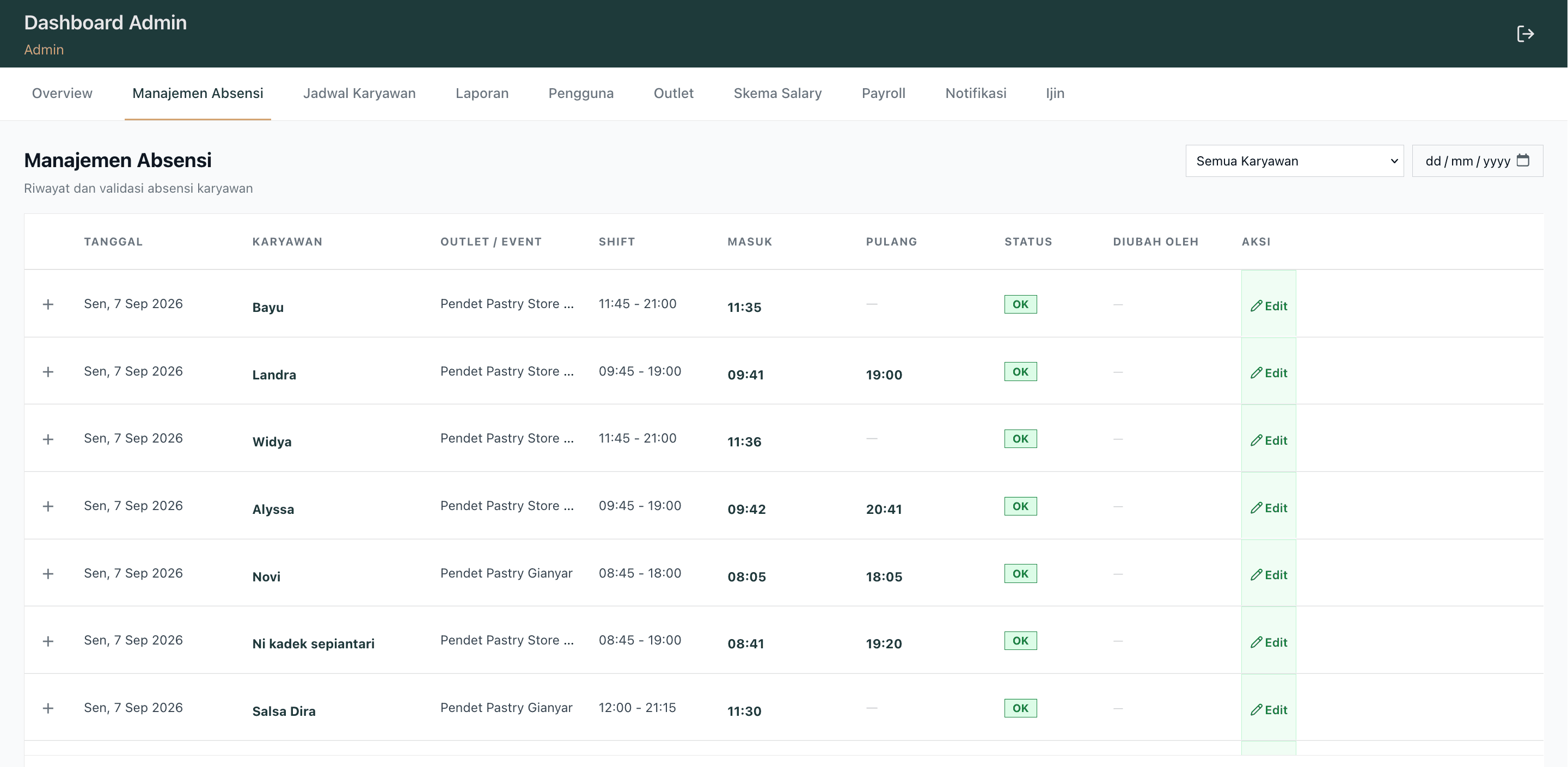Select the Manajemen Absensi tab
Viewport: 1568px width, 767px height.
coord(198,93)
